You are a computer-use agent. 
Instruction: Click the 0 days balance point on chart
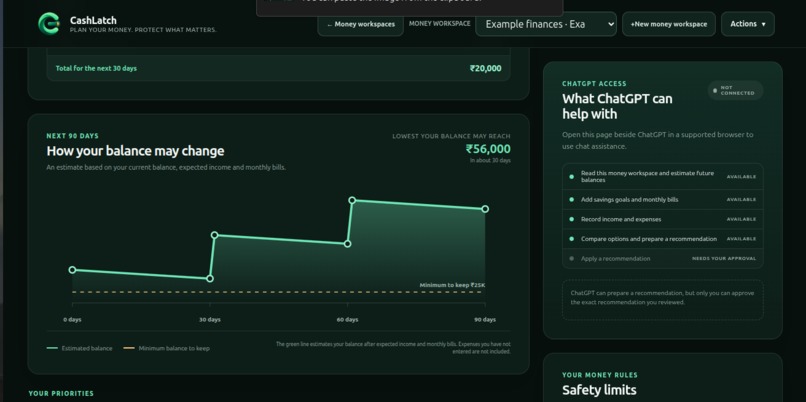[x=72, y=270]
